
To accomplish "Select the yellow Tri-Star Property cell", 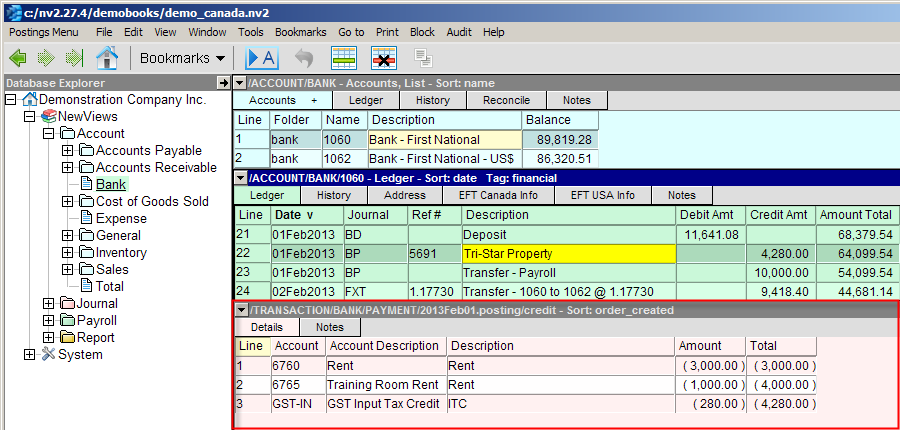I will pyautogui.click(x=567, y=254).
